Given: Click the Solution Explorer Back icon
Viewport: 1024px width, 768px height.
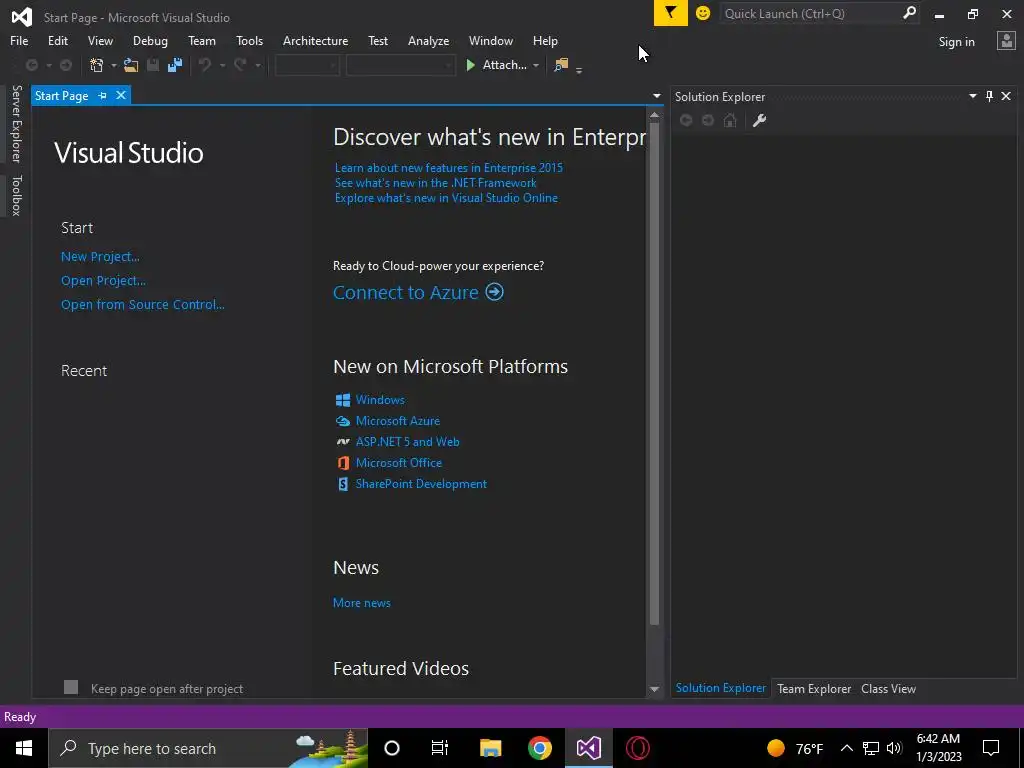Looking at the screenshot, I should pyautogui.click(x=686, y=120).
